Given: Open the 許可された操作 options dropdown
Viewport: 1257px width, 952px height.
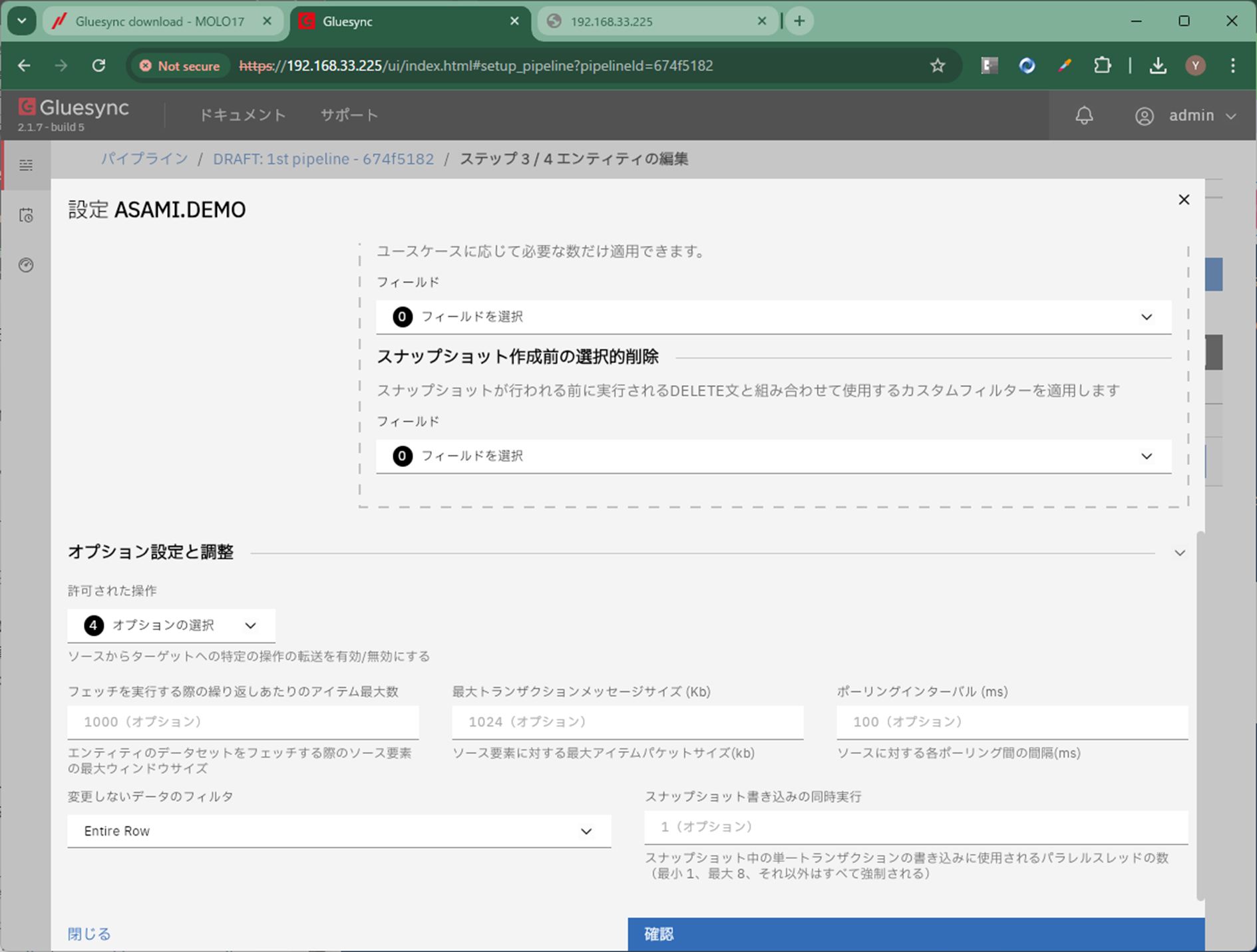Looking at the screenshot, I should point(171,625).
